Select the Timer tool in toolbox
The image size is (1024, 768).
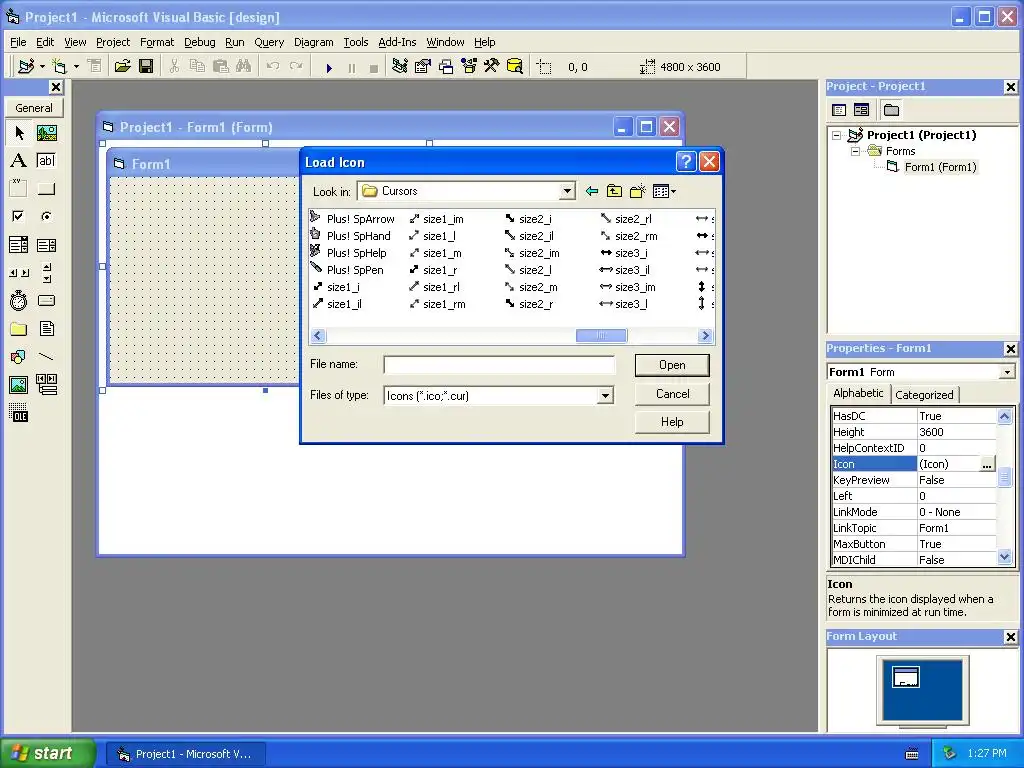click(x=19, y=300)
